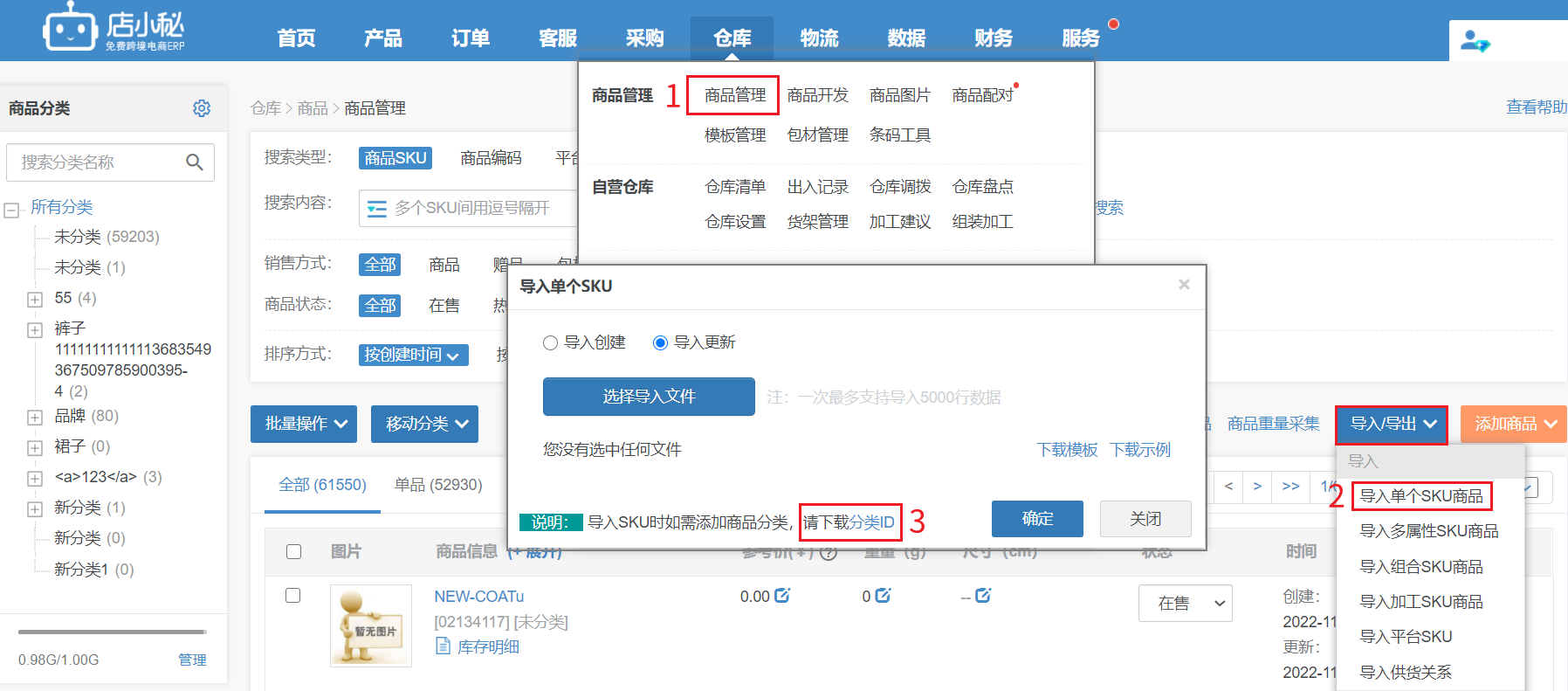Open the 在售 status dropdown
The image size is (1568, 691).
pos(1185,603)
